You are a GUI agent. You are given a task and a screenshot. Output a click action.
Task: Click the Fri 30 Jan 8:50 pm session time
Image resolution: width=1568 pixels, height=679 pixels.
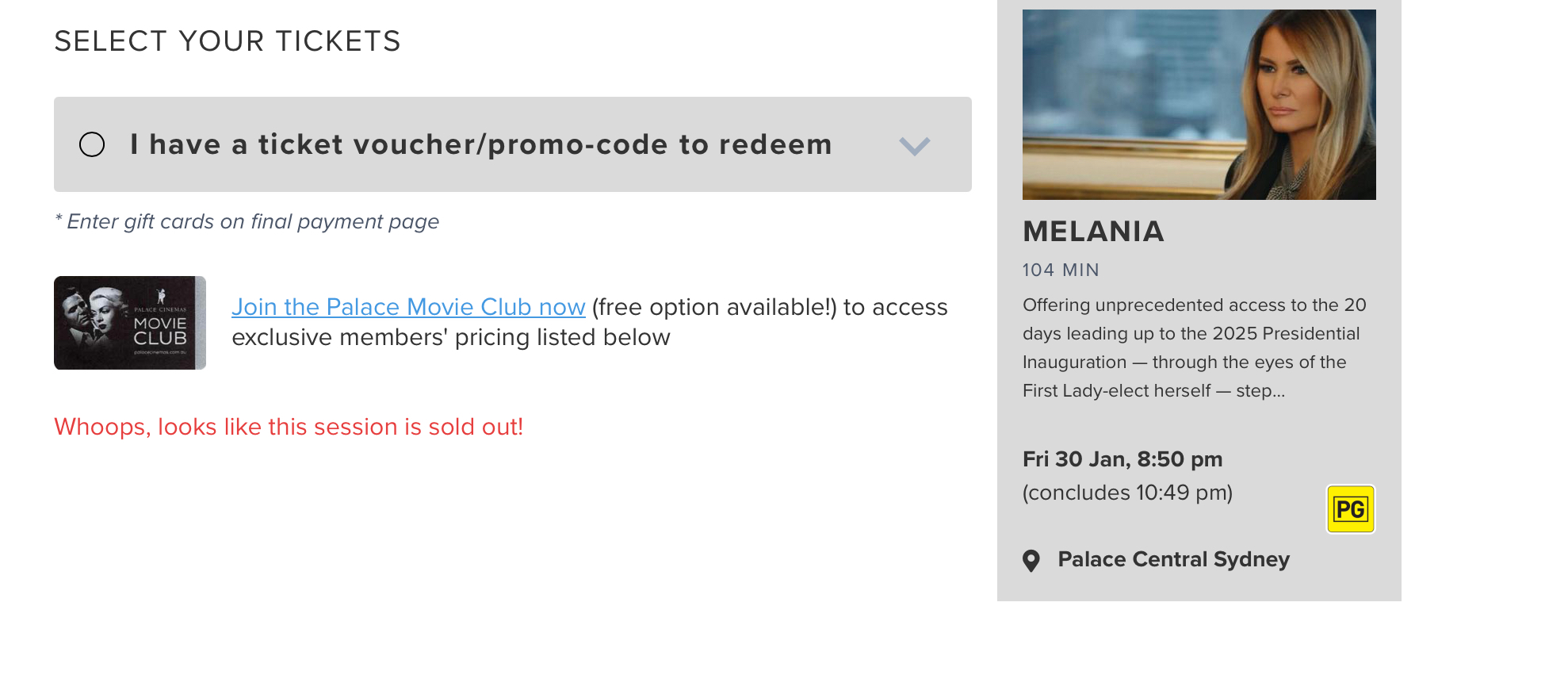[x=1122, y=459]
